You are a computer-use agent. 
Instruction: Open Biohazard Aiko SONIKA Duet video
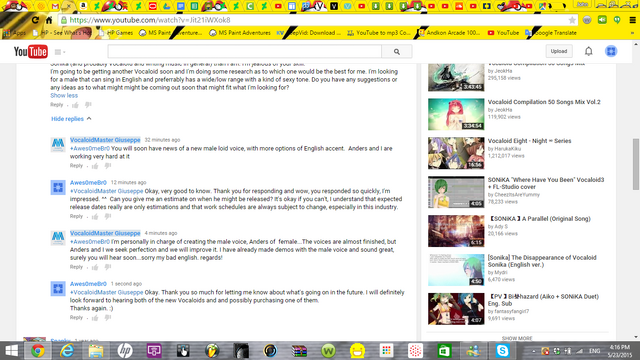543,300
